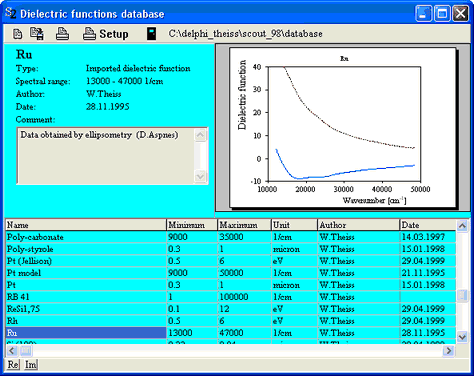Maximize the Dielectric functions database window

click(442, 14)
